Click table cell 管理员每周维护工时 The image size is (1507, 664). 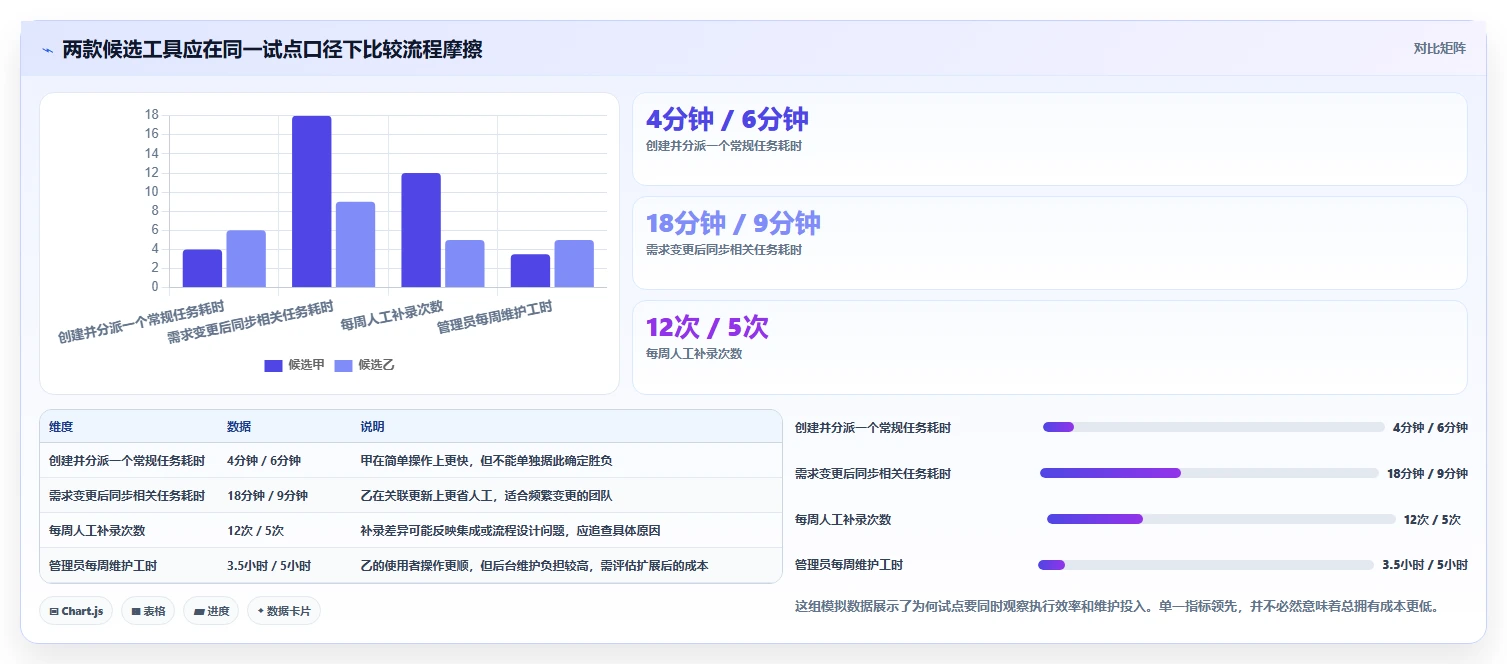[x=103, y=566]
